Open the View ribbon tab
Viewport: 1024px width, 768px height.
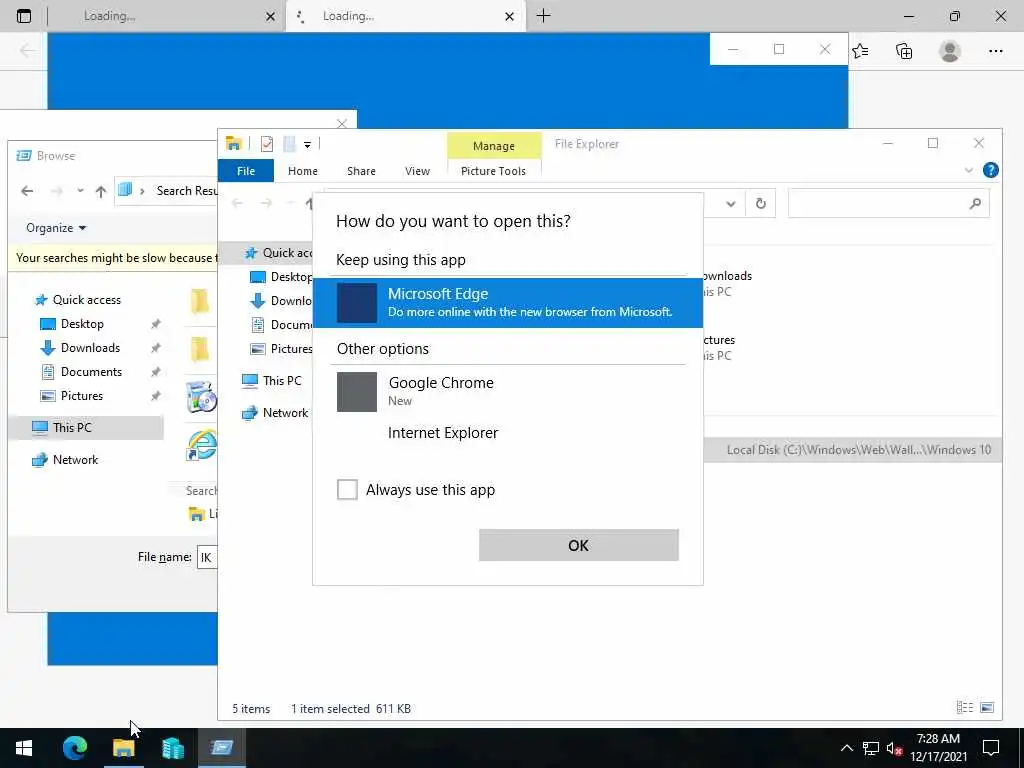pos(417,171)
